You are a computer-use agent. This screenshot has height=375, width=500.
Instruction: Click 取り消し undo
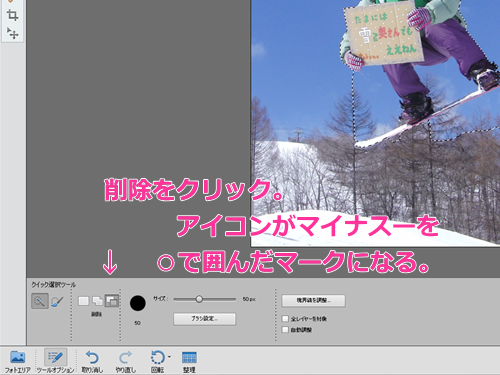[x=92, y=361]
